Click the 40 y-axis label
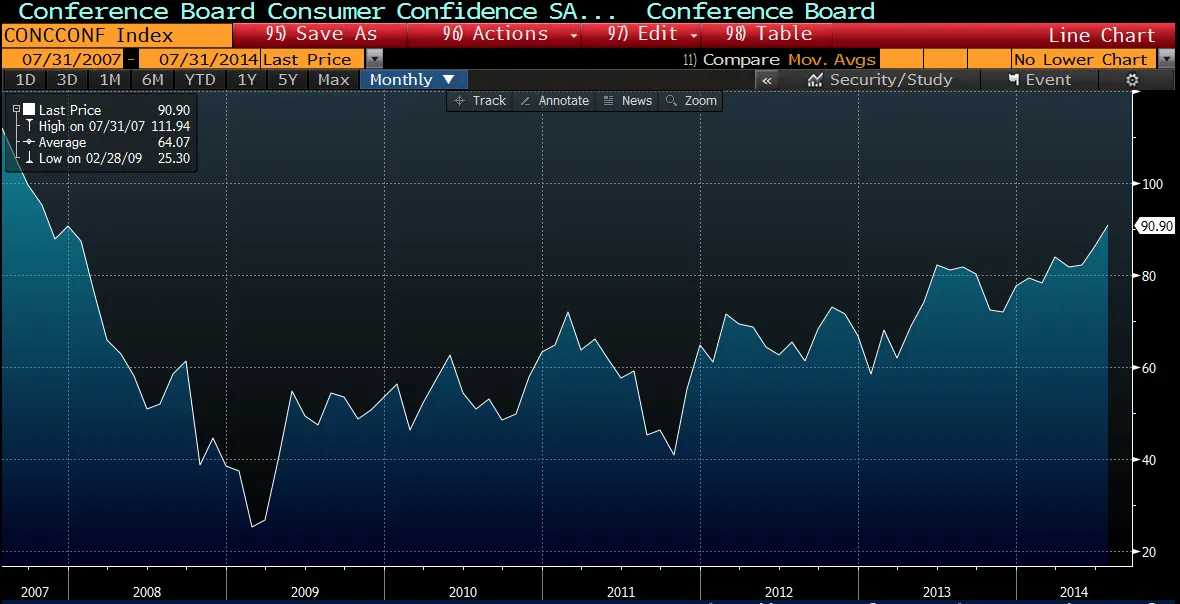Screen dimensions: 1180x604 (1149, 460)
